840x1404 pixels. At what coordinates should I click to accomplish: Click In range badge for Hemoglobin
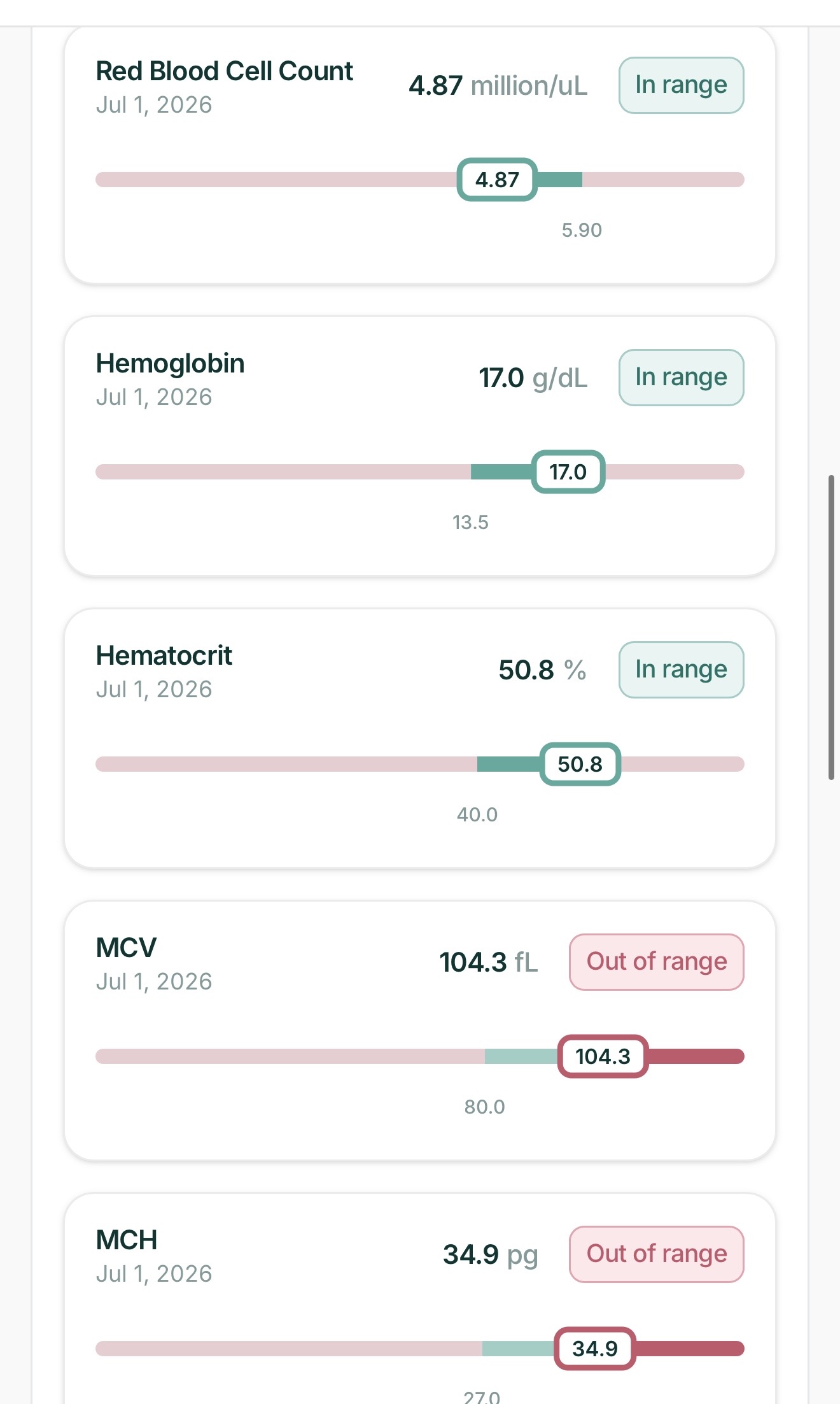point(681,378)
